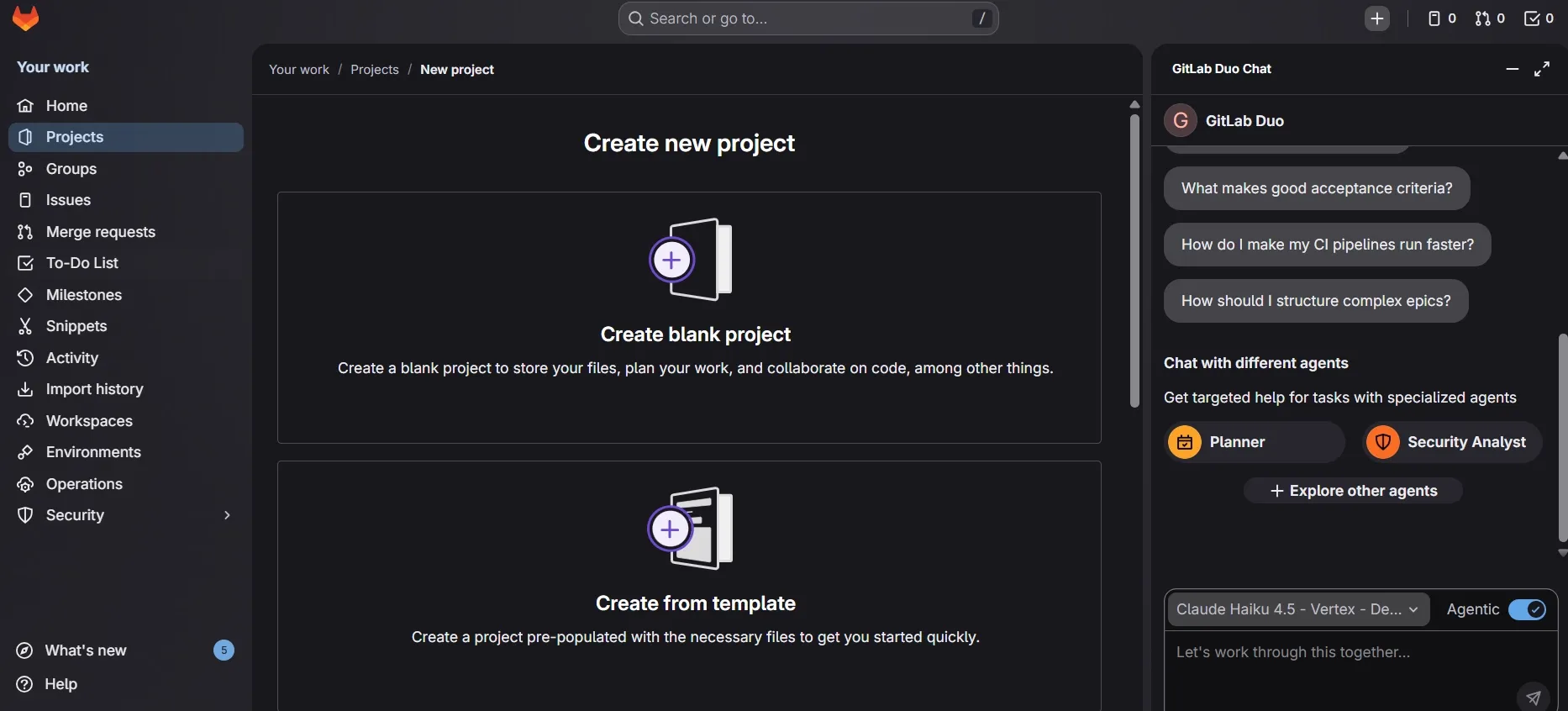Image resolution: width=1568 pixels, height=711 pixels.
Task: Ask how to make CI pipelines faster
Action: pos(1328,245)
